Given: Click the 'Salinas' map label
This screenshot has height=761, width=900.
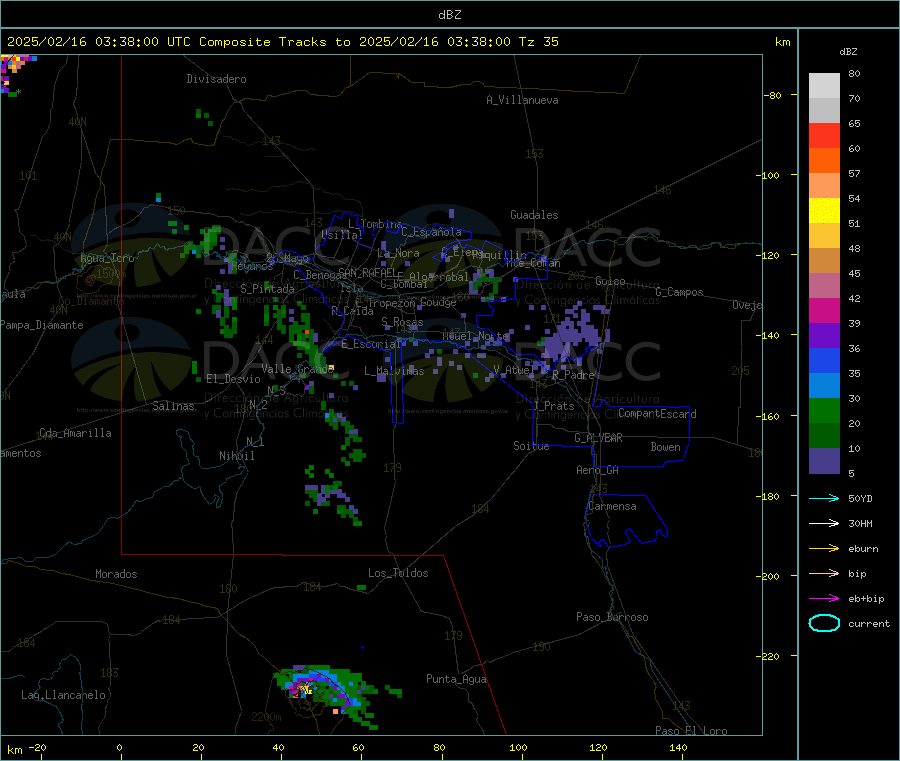Looking at the screenshot, I should point(173,406).
